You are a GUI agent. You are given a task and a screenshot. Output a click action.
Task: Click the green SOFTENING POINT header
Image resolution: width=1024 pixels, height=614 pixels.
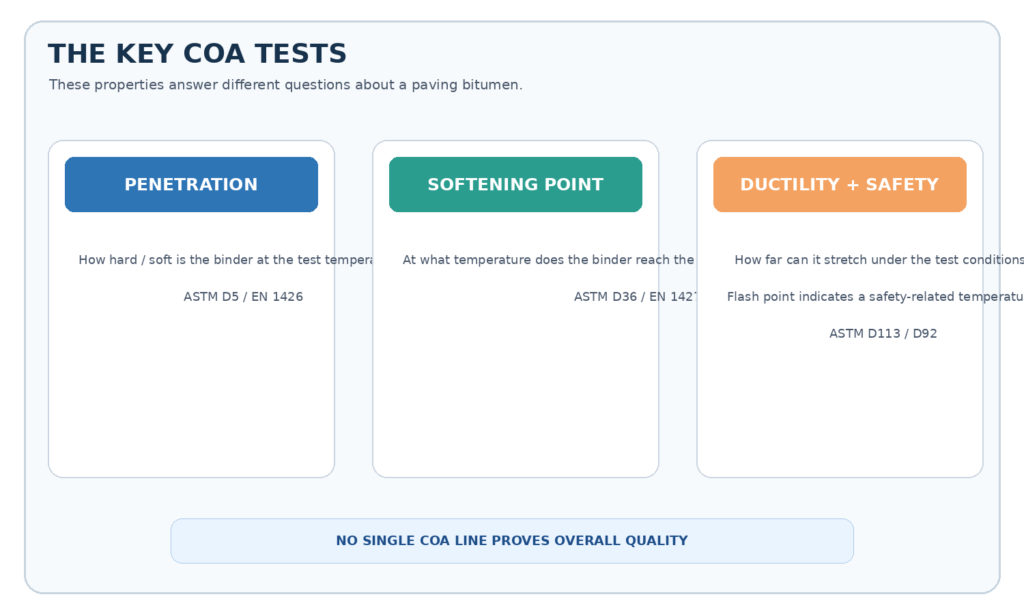pos(515,184)
